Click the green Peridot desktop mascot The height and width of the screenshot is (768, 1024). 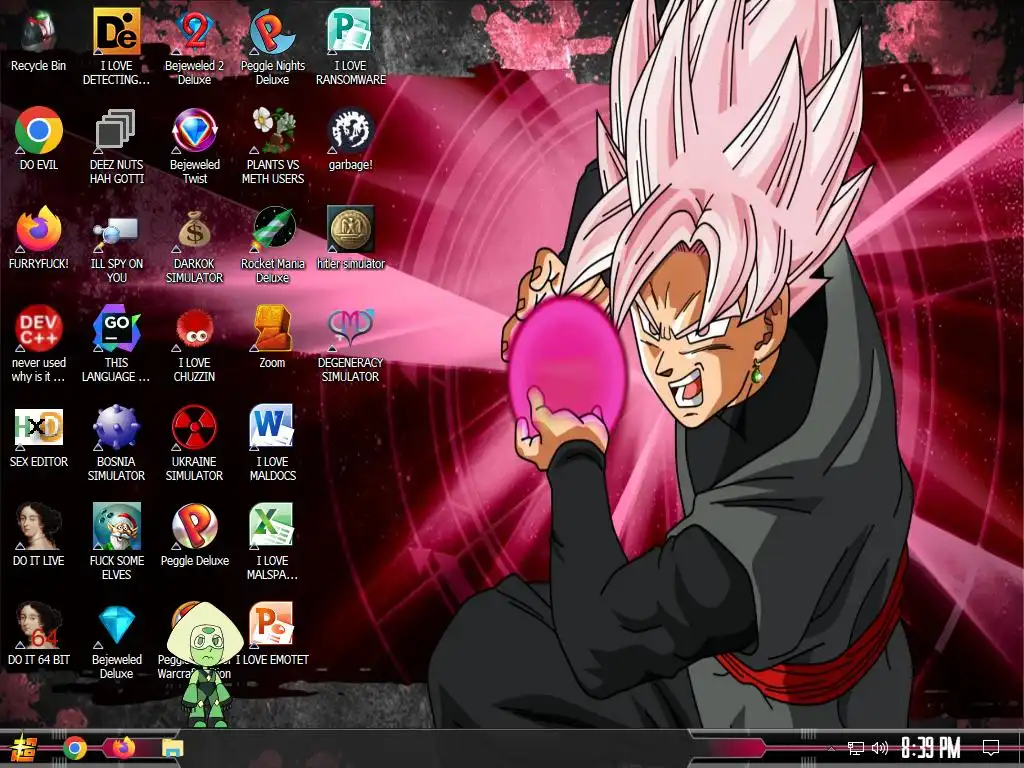206,664
